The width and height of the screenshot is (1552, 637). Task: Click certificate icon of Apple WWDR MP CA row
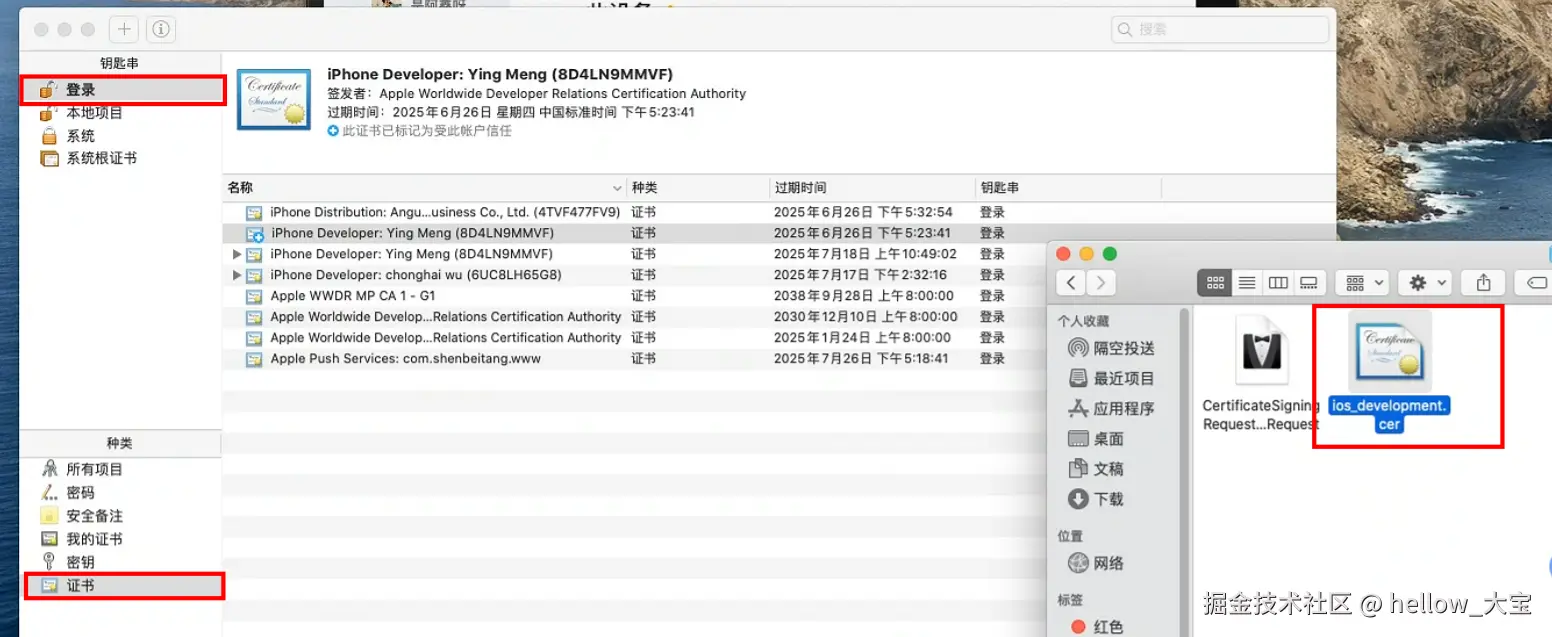[x=255, y=296]
